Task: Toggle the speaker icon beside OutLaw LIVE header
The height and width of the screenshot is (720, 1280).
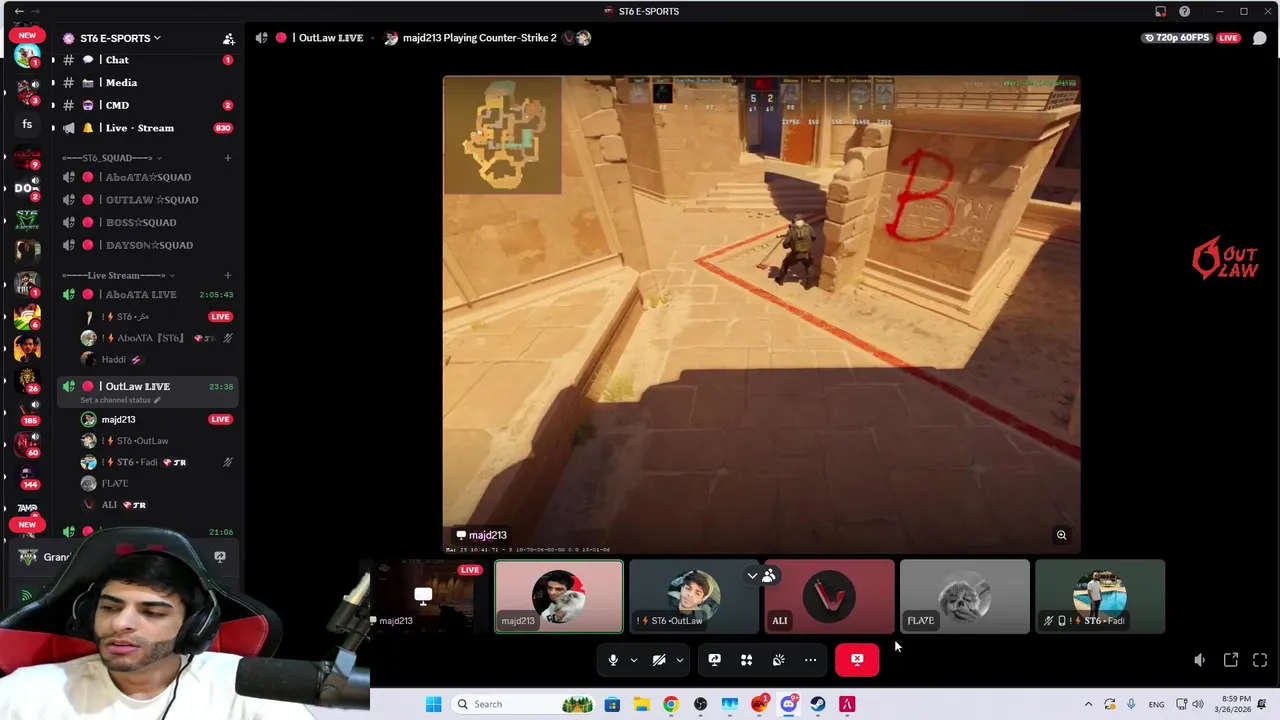Action: 262,38
